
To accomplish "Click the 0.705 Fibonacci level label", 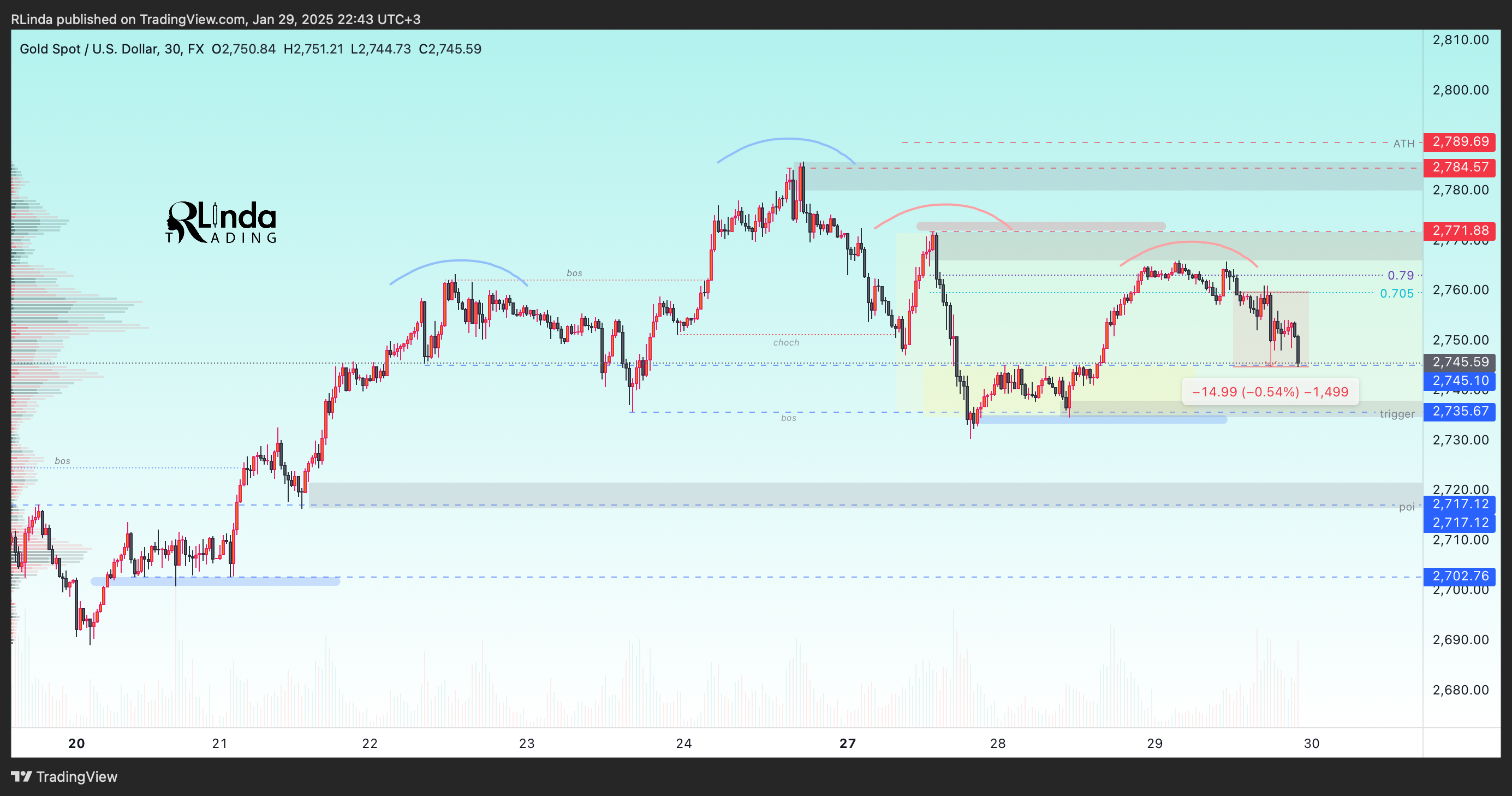I will tap(1397, 294).
